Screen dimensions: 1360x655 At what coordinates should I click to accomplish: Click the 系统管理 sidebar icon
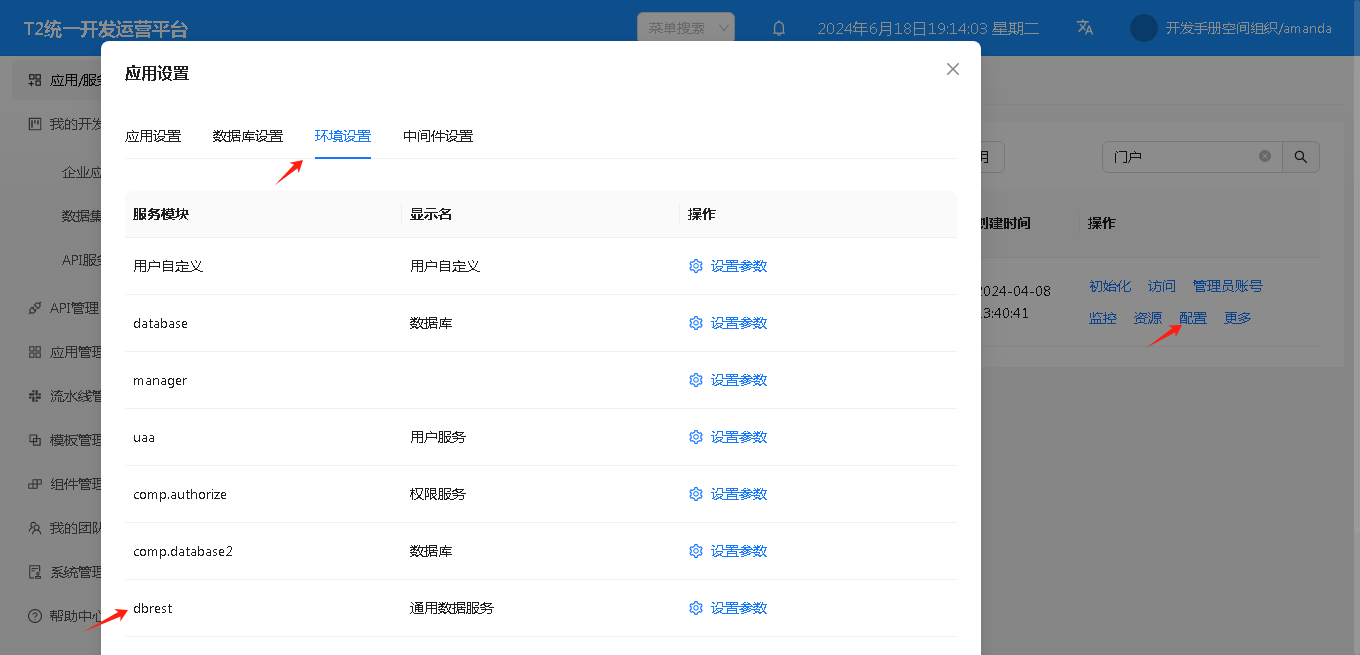tap(35, 572)
